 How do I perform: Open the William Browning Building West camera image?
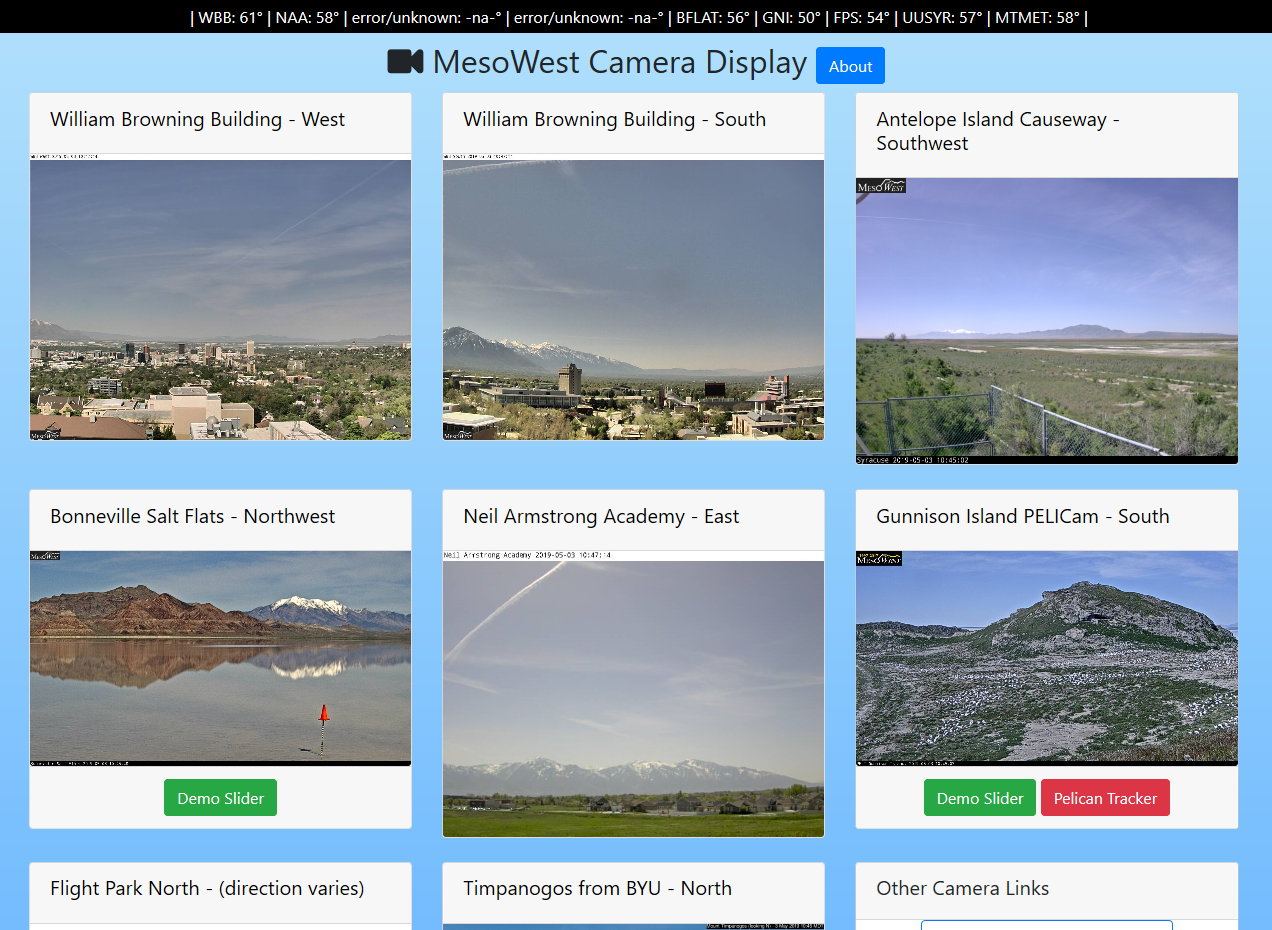(220, 297)
